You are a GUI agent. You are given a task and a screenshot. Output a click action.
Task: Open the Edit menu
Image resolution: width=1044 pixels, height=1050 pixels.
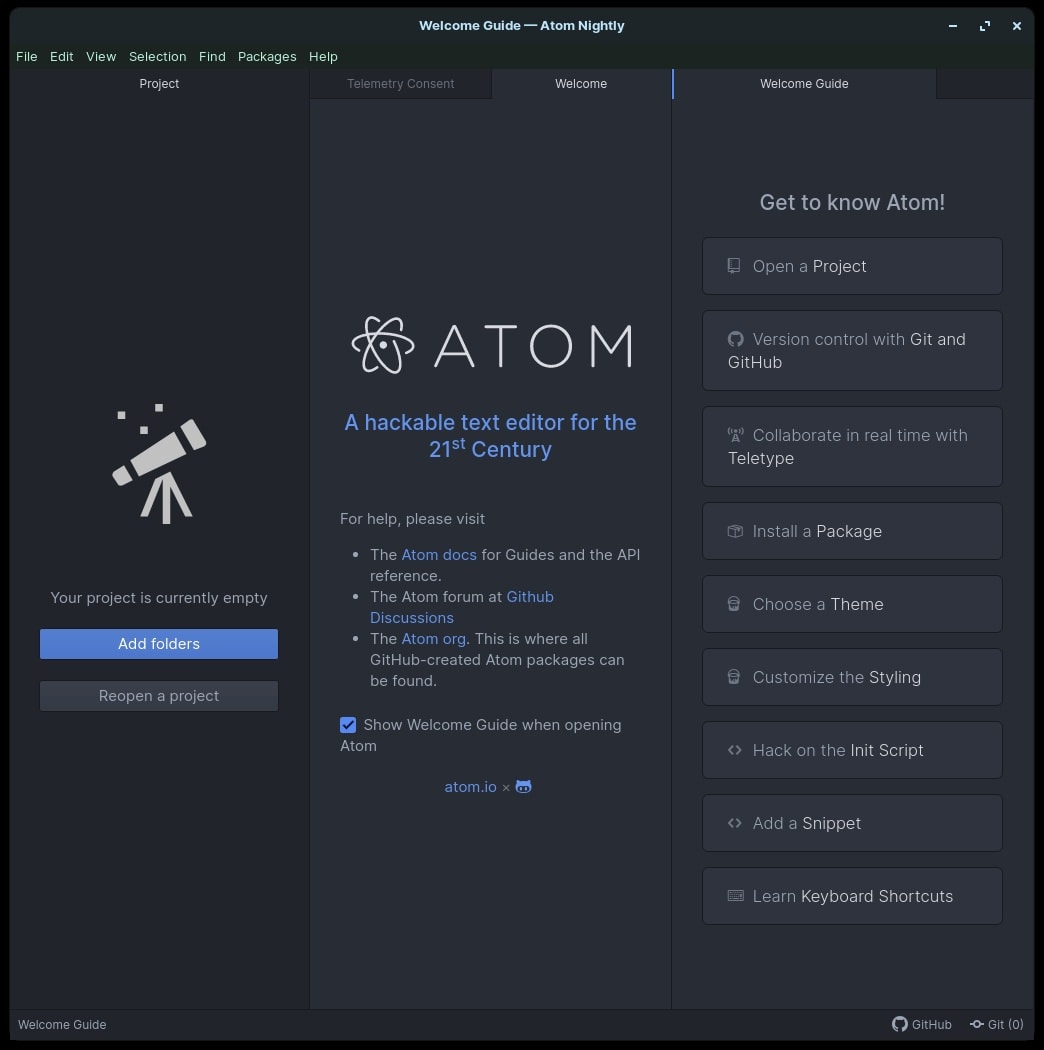(62, 56)
